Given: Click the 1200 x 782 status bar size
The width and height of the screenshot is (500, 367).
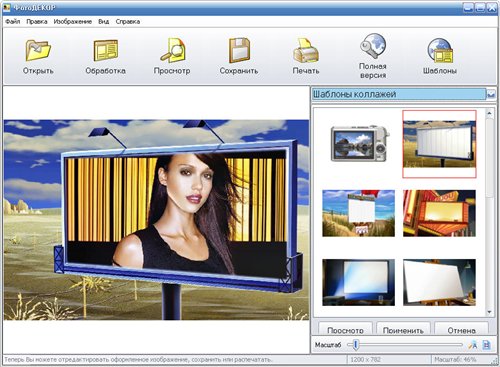Looking at the screenshot, I should (365, 360).
